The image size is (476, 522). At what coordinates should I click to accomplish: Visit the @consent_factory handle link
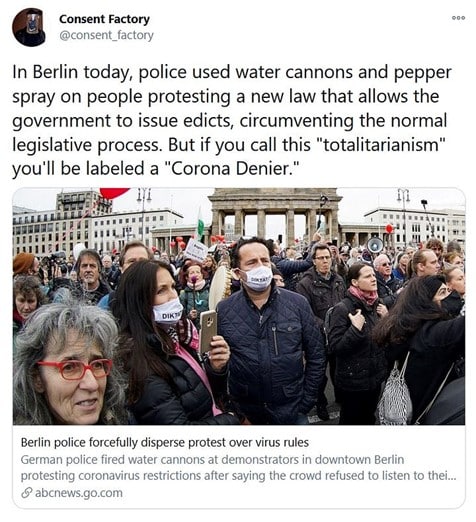[106, 35]
